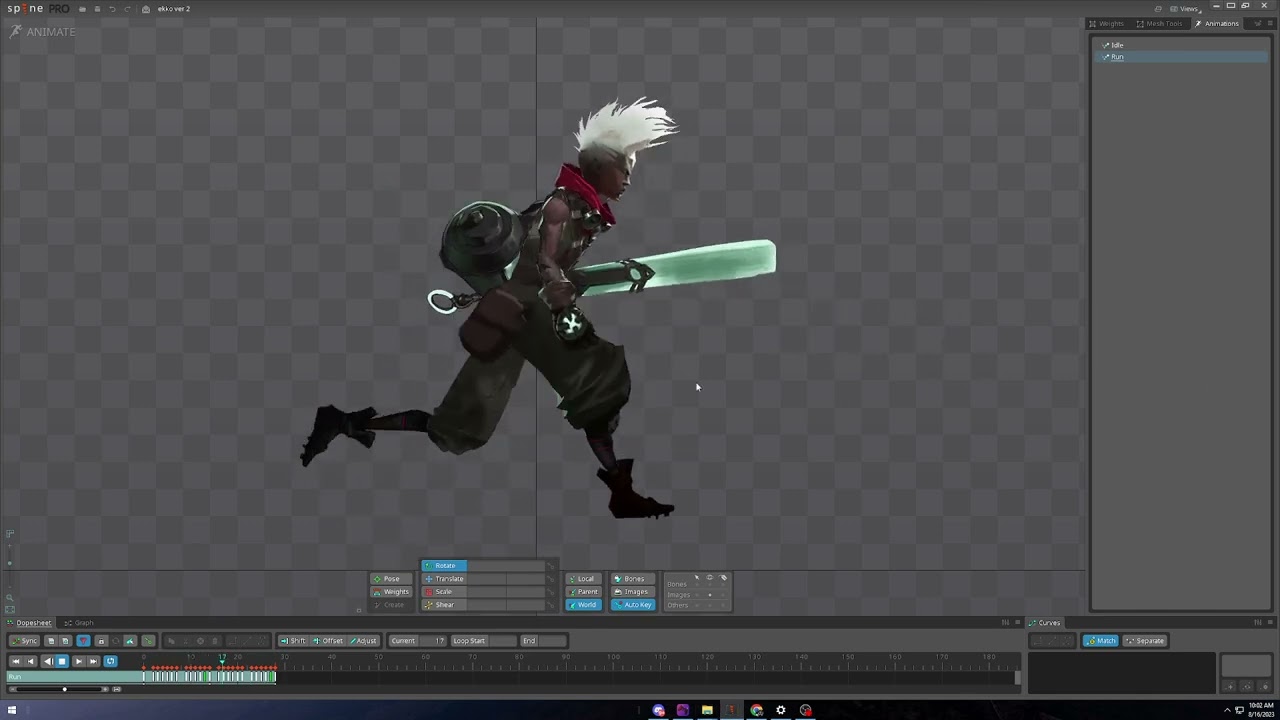
Task: Enable Adjust keys mode
Action: (x=363, y=641)
